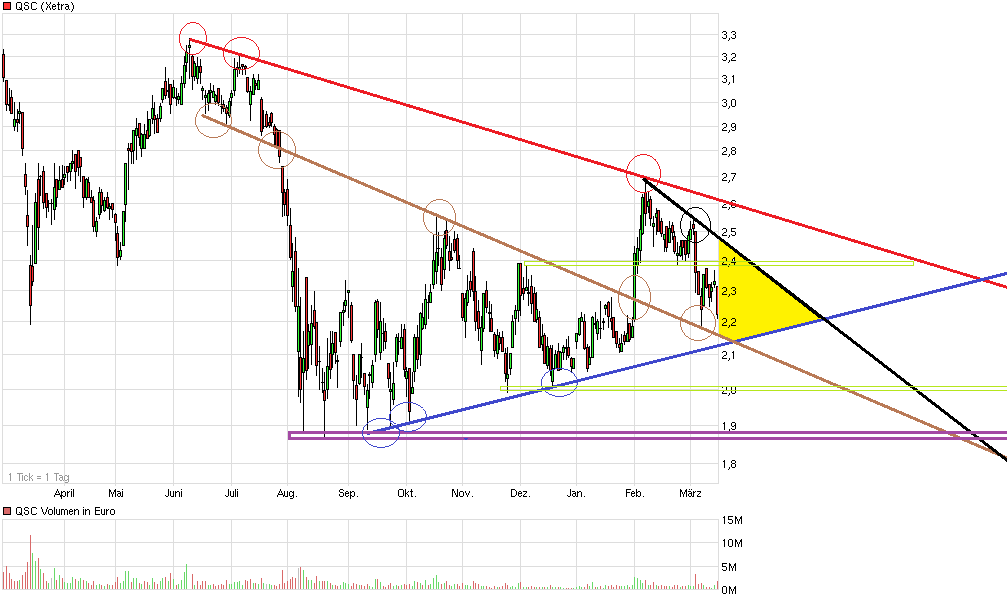Click the '1 Tick = 1 Tag' note
The height and width of the screenshot is (598, 1007).
(x=39, y=477)
